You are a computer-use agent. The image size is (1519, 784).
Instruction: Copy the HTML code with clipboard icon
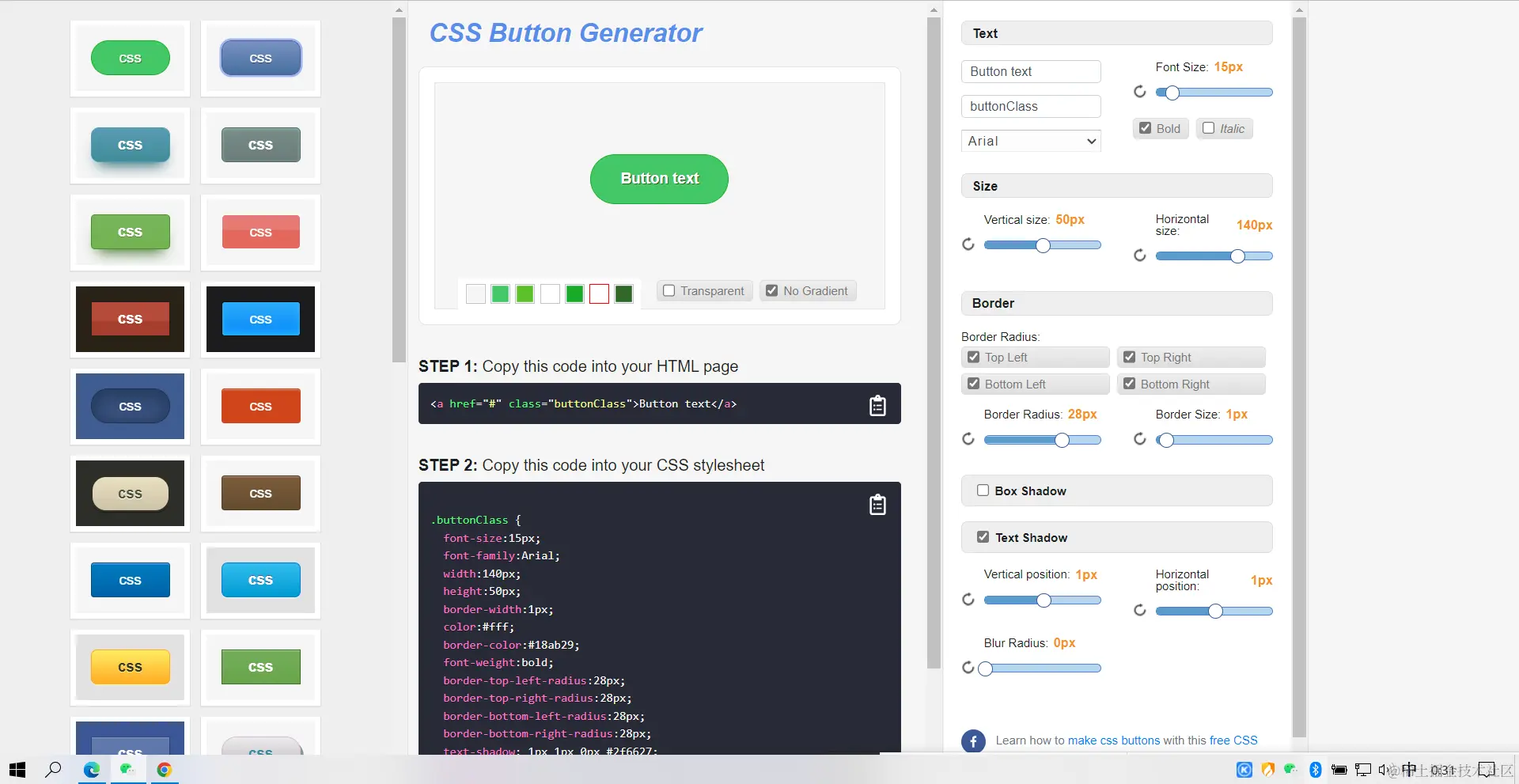[877, 405]
